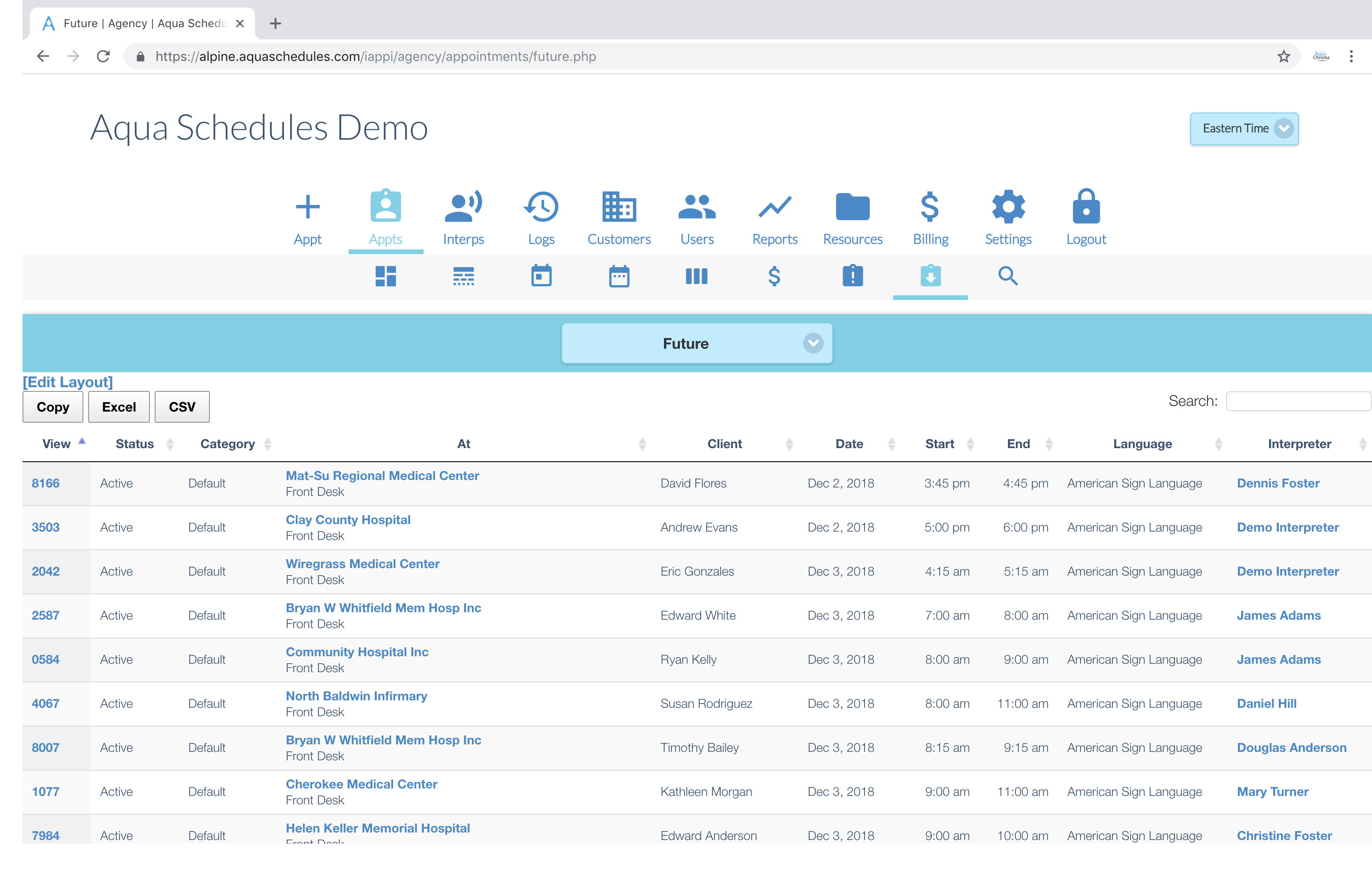
Task: Open the clipboard alert sub-toolbar icon
Action: pyautogui.click(x=852, y=275)
